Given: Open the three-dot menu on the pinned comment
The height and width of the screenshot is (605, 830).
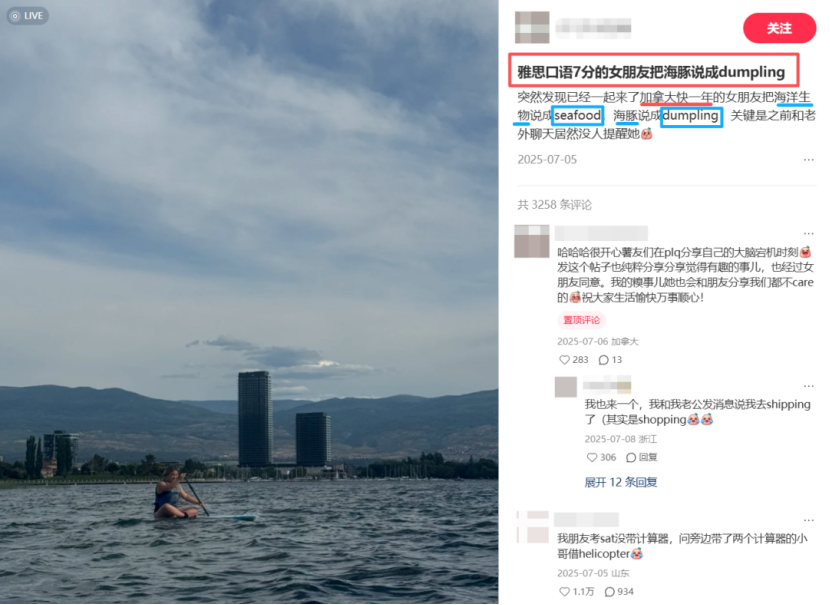Looking at the screenshot, I should 808,233.
